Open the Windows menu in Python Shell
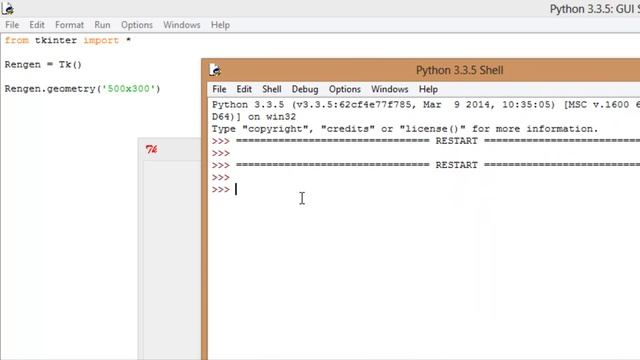The width and height of the screenshot is (640, 360). click(389, 89)
